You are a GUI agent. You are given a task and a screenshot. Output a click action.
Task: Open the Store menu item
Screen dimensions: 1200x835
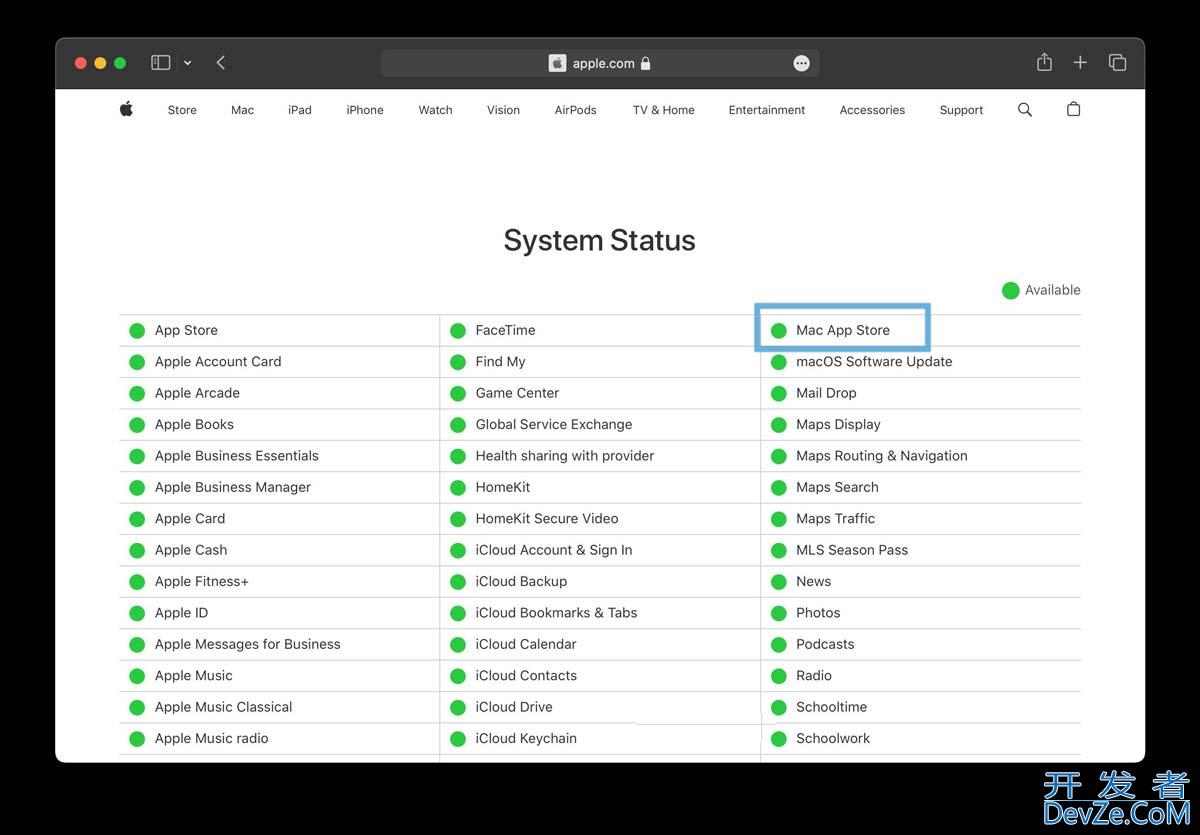click(x=182, y=110)
